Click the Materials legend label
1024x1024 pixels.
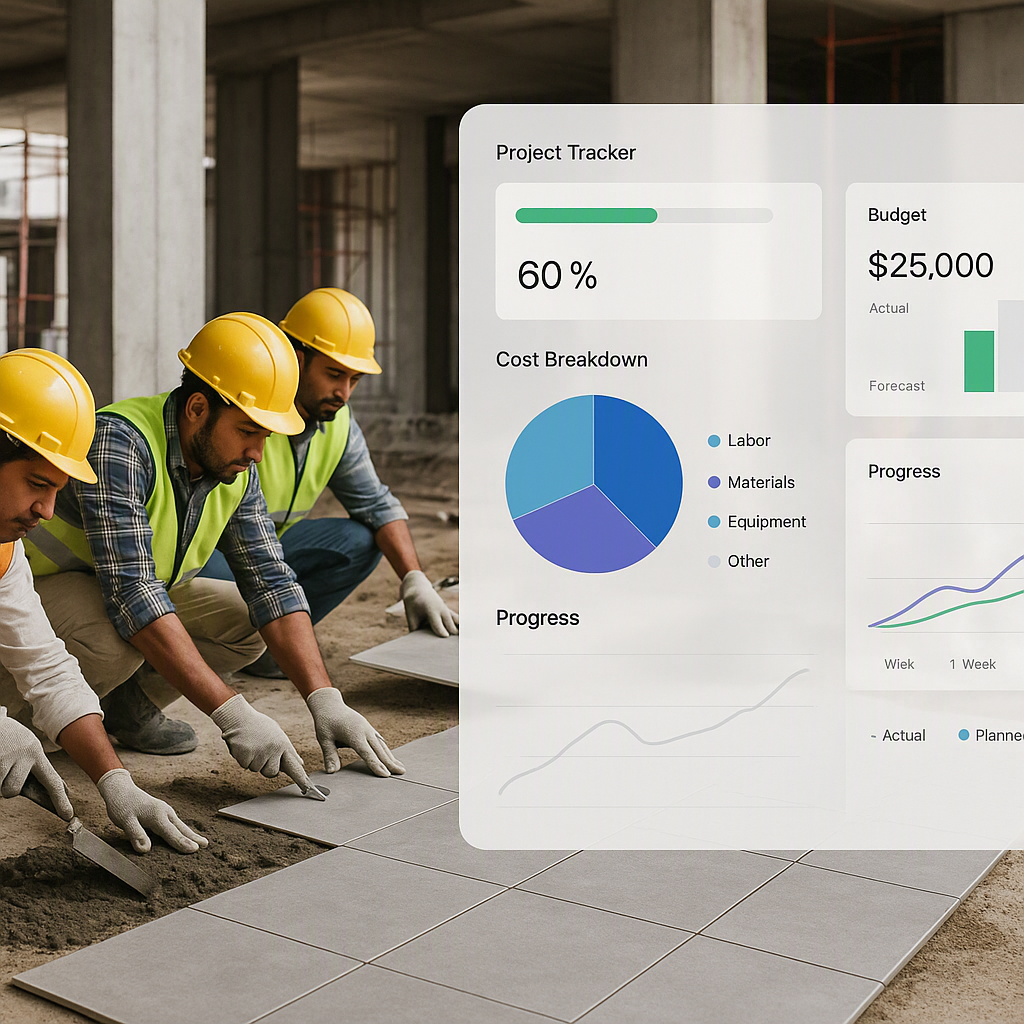(761, 483)
